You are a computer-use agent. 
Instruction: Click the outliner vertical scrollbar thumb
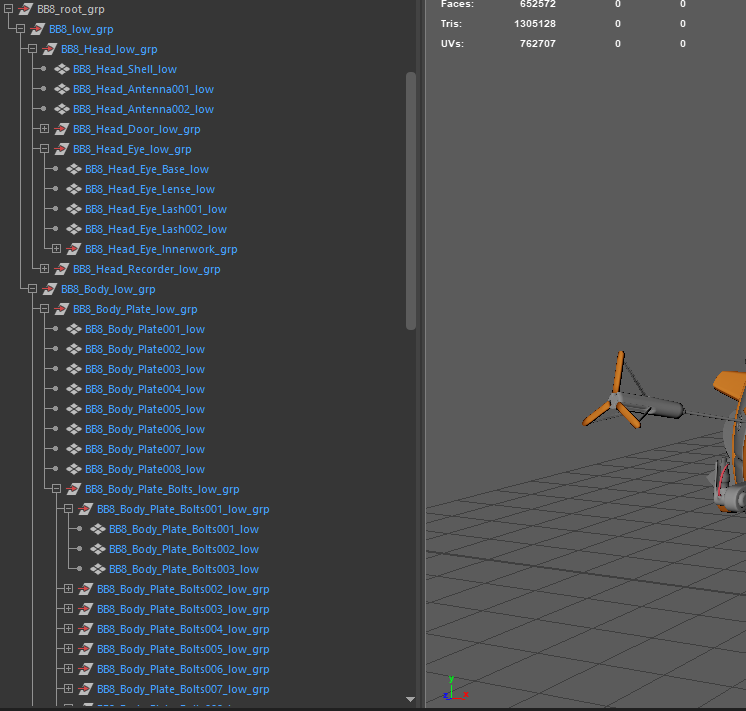[x=411, y=200]
